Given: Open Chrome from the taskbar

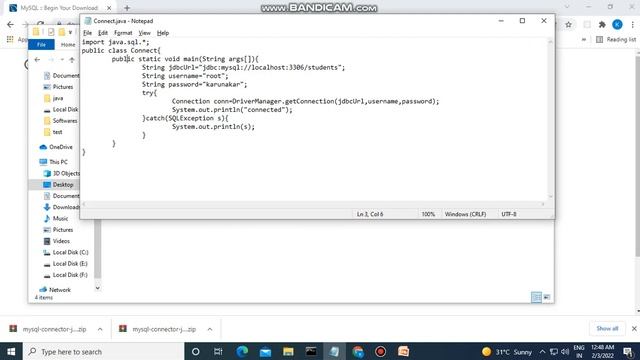Looking at the screenshot, I should [x=358, y=351].
